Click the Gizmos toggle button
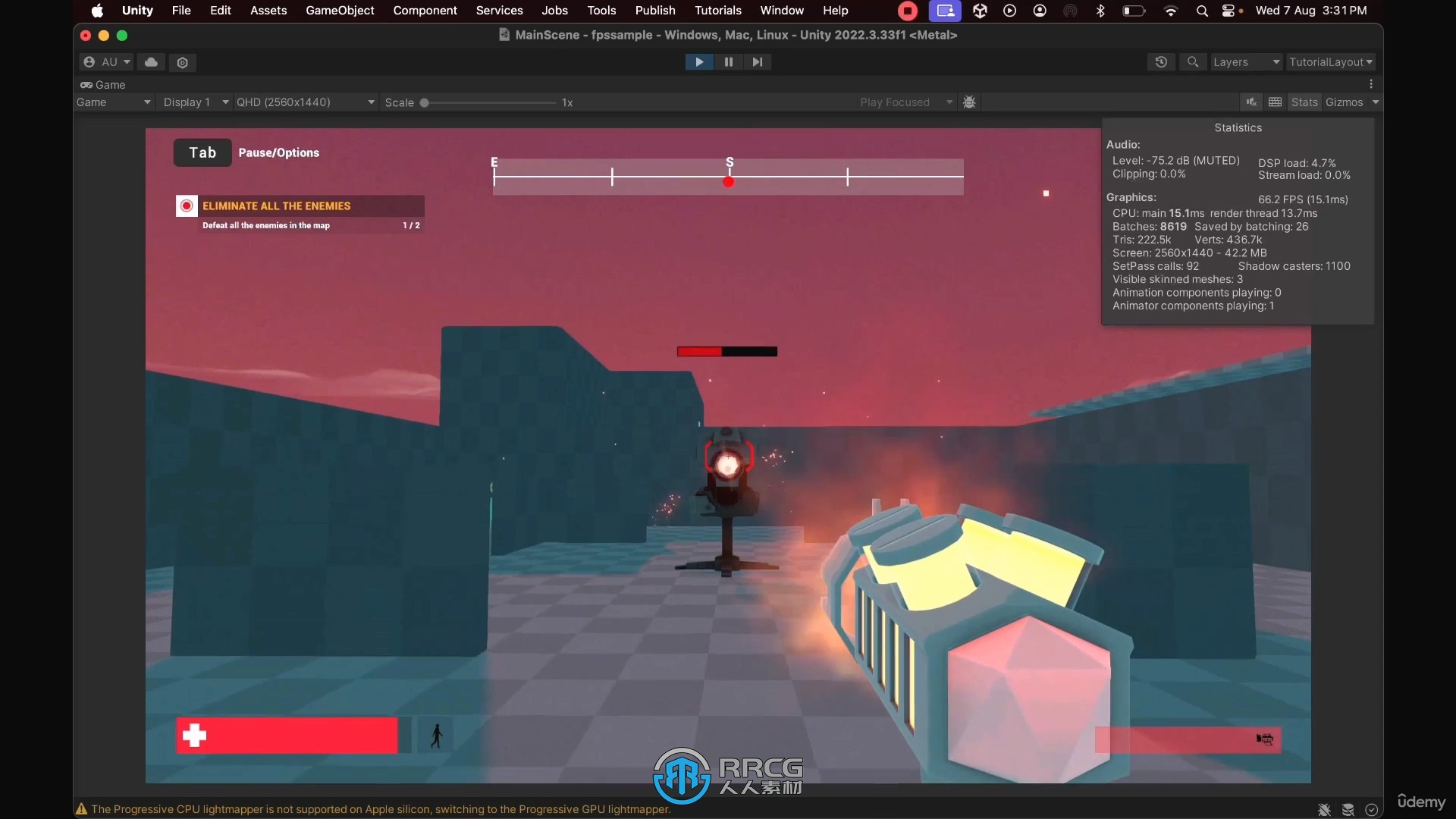The width and height of the screenshot is (1456, 819). coord(1345,101)
